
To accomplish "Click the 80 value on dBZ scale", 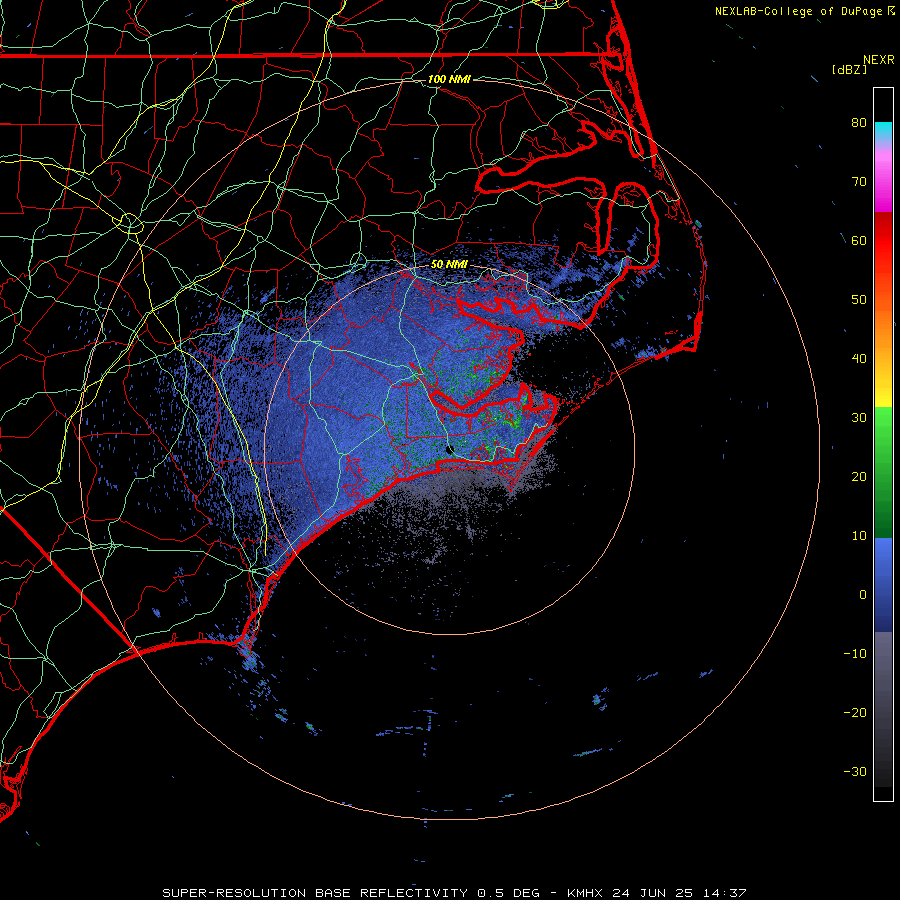I will (859, 122).
